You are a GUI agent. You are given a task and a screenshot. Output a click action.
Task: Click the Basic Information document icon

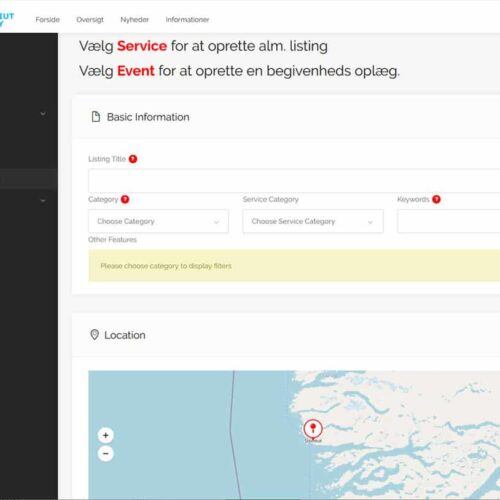(x=96, y=117)
